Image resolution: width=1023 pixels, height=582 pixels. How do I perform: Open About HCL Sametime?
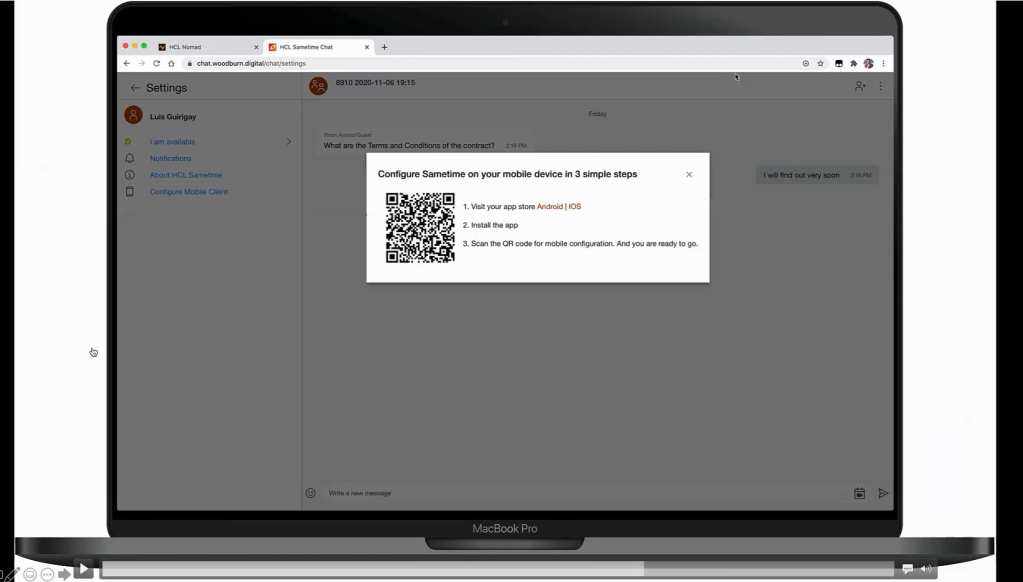(x=186, y=175)
